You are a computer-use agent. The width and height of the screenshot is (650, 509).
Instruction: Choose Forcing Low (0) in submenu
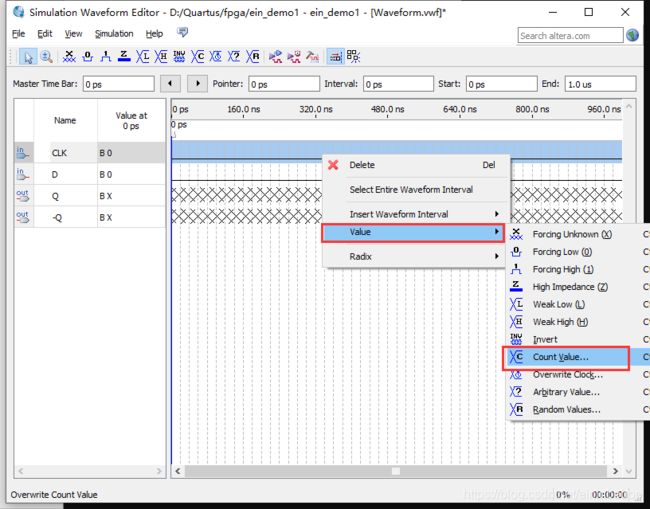click(x=577, y=252)
